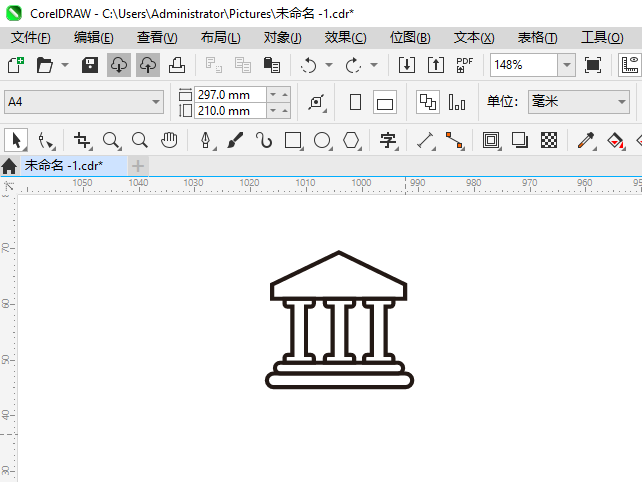Select portrait page orientation
The width and height of the screenshot is (642, 482).
[355, 102]
